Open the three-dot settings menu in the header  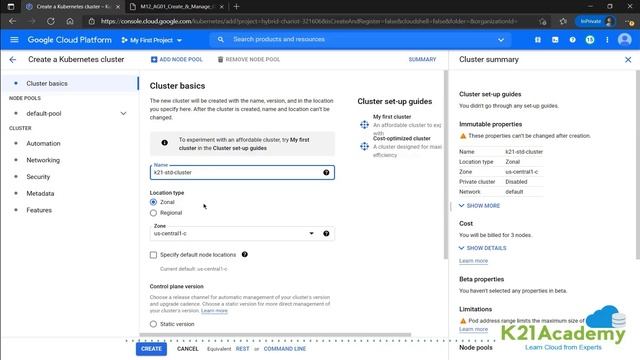coord(607,40)
